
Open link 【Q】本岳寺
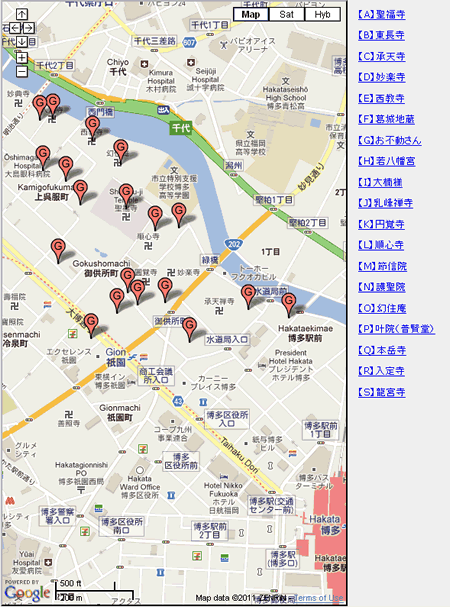[x=382, y=350]
